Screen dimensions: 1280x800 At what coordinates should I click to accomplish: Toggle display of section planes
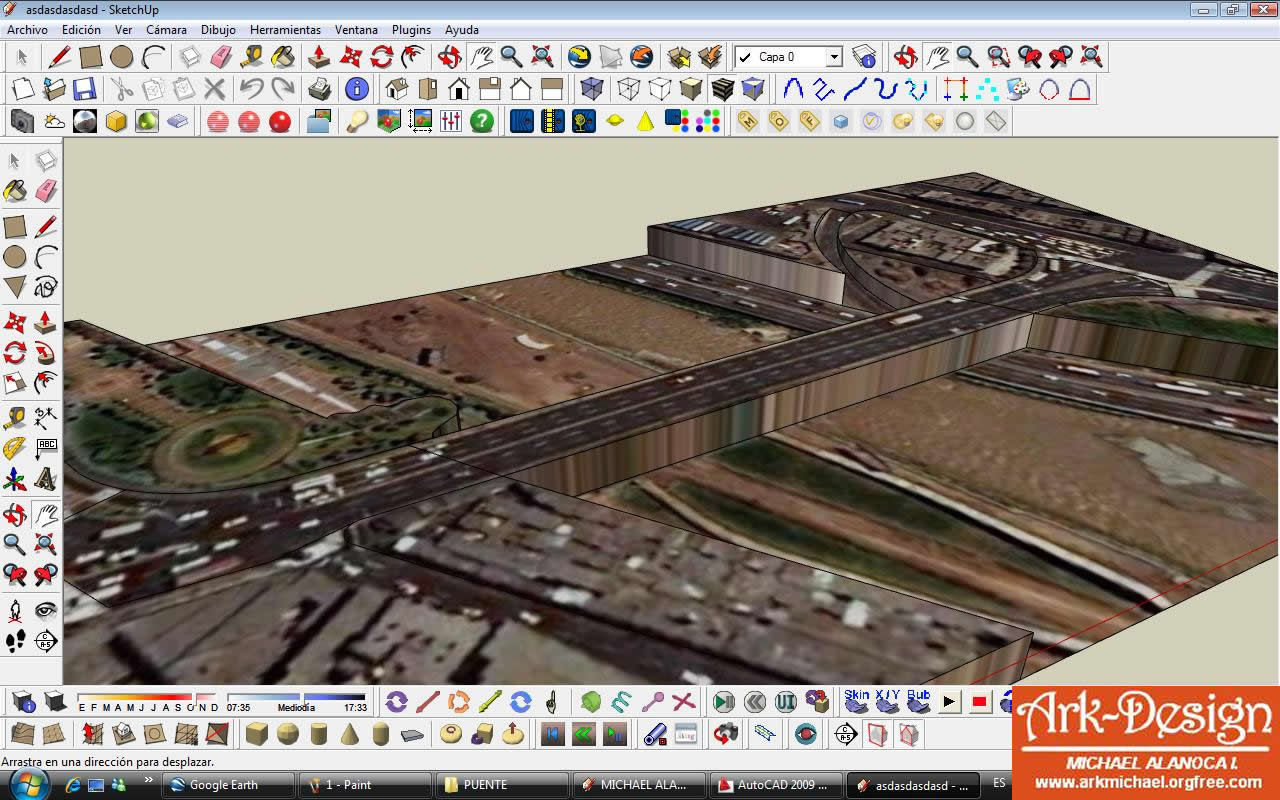click(877, 735)
